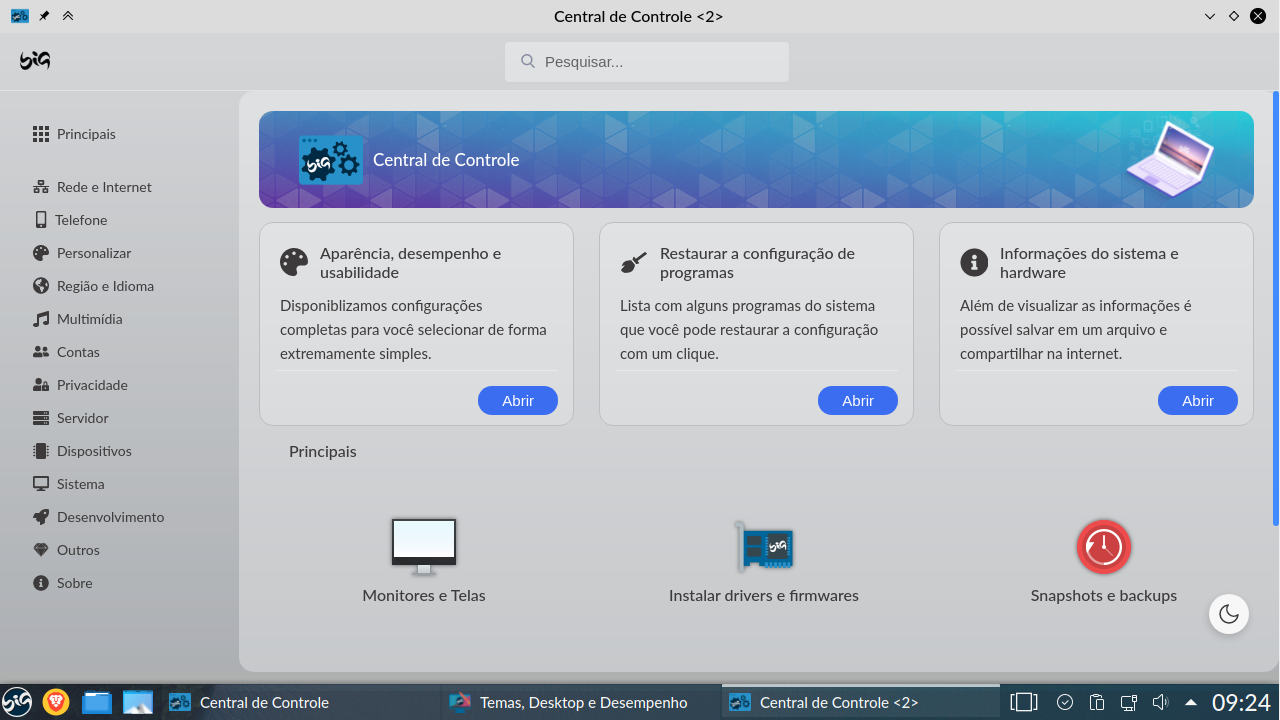The width and height of the screenshot is (1280, 720).
Task: Expand hidden icons in system tray
Action: pyautogui.click(x=1191, y=701)
